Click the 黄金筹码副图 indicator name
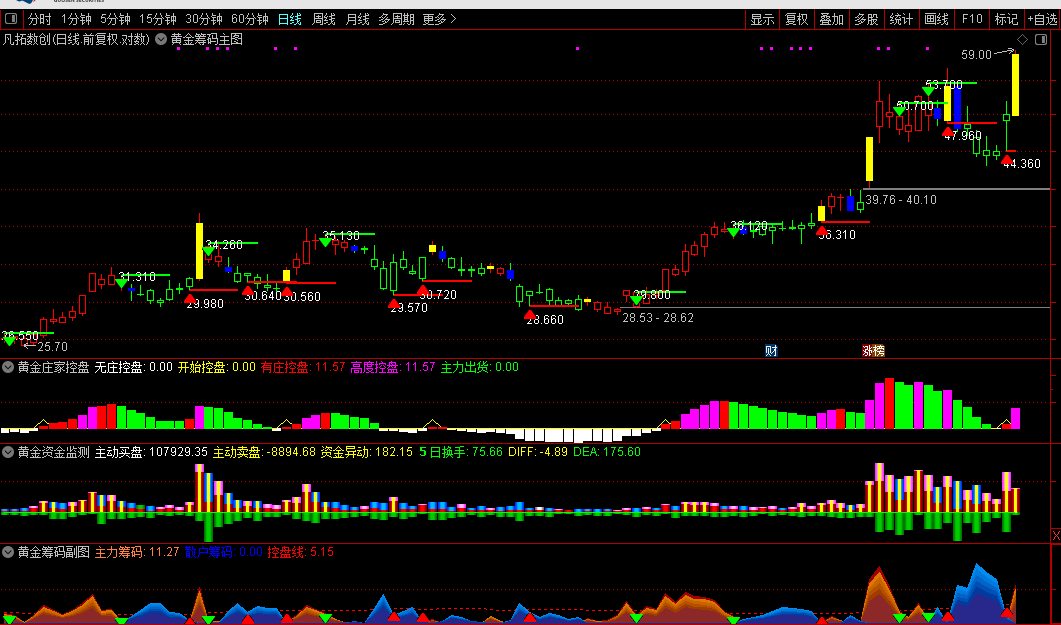This screenshot has height=625, width=1061. click(x=53, y=552)
